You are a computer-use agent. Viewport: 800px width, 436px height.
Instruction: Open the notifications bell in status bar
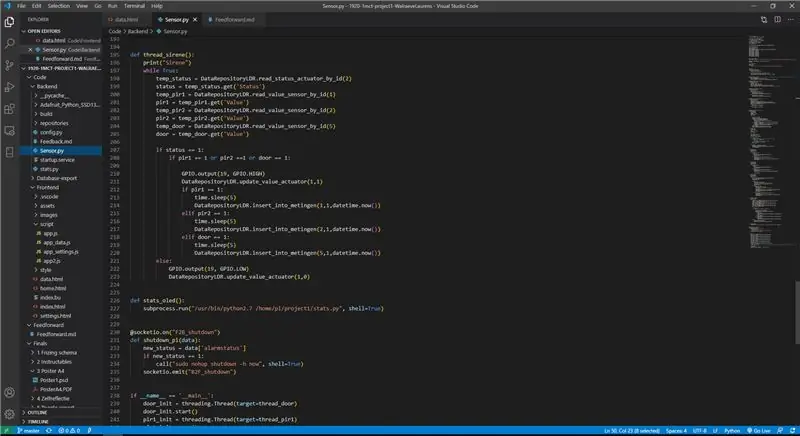point(792,431)
